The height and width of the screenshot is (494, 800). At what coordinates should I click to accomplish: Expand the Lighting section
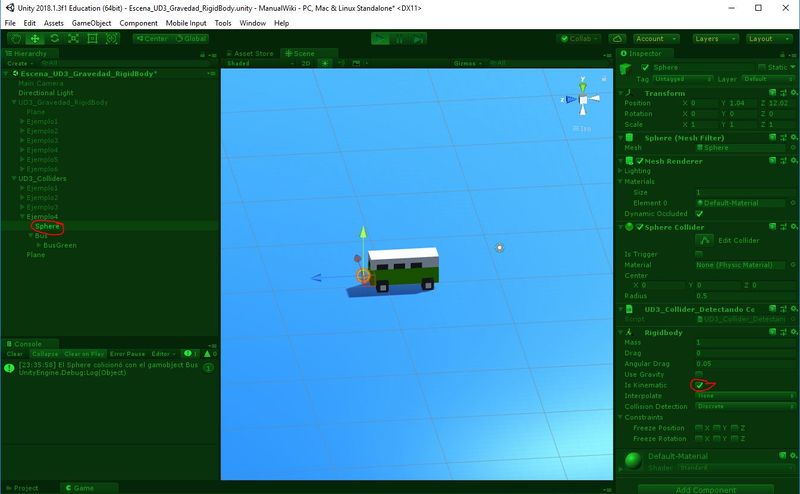click(620, 171)
